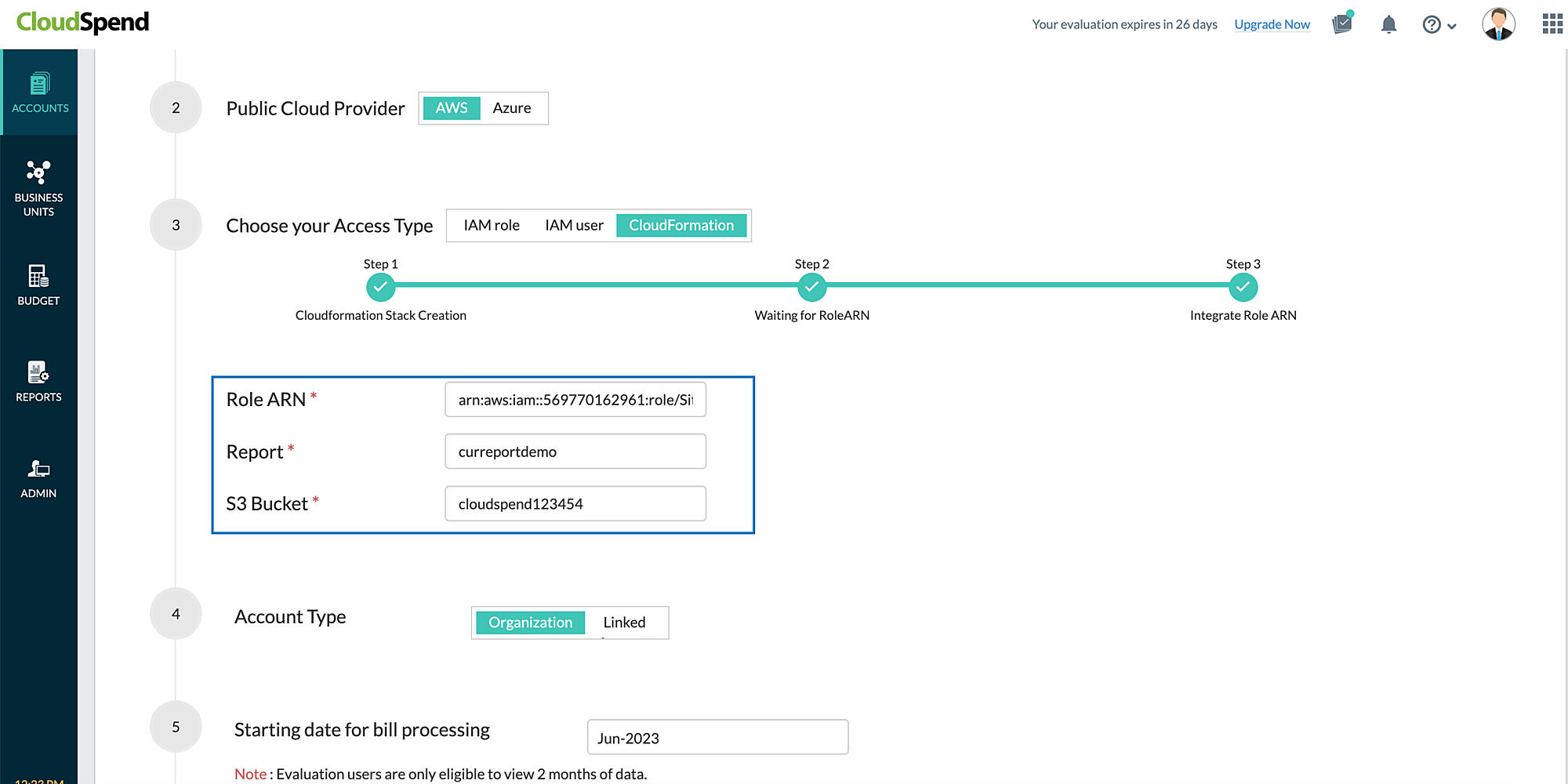Viewport: 1568px width, 784px height.
Task: Open the Reports icon in sidebar
Action: 38,372
